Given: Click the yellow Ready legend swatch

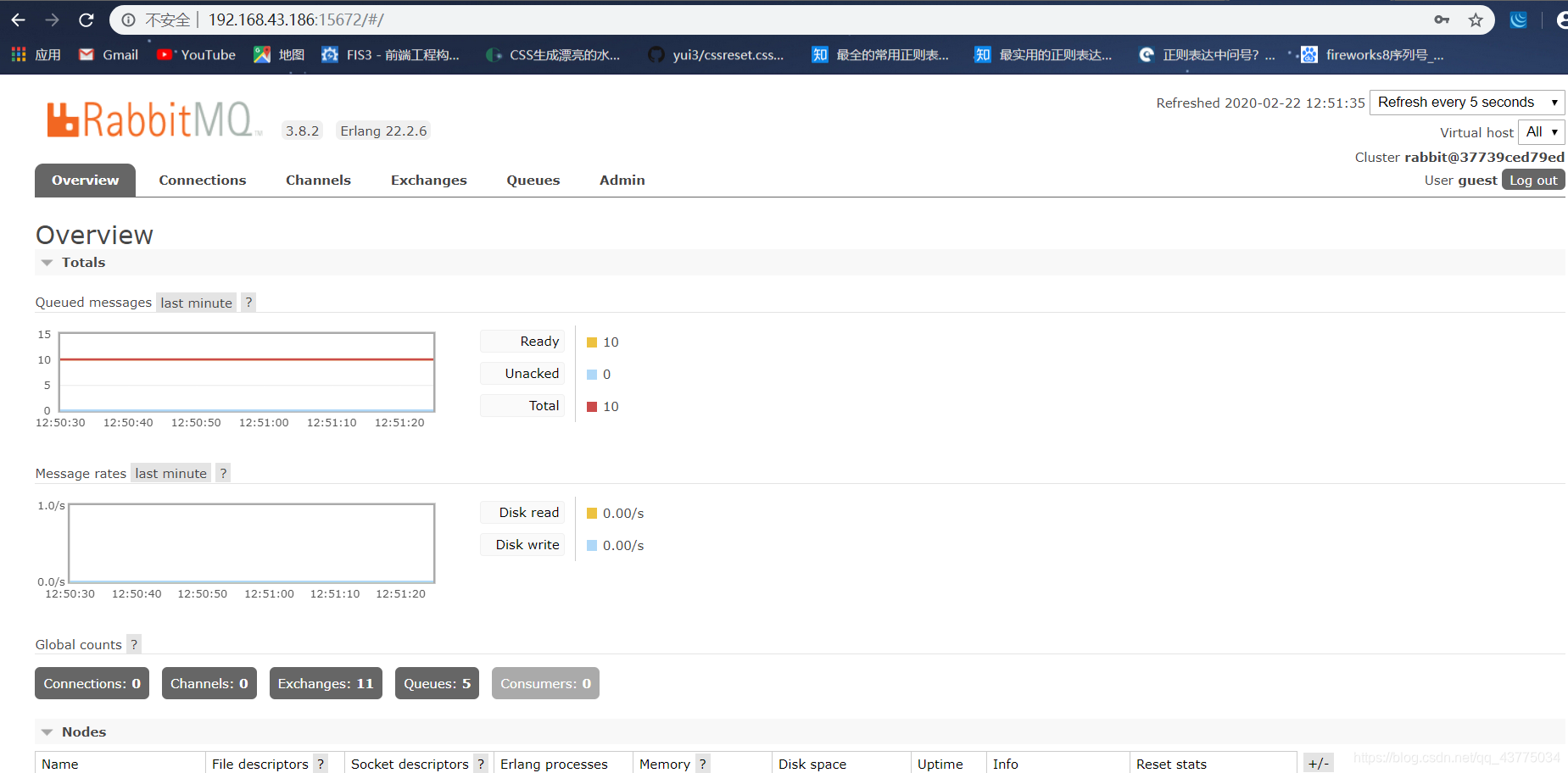Looking at the screenshot, I should point(592,342).
